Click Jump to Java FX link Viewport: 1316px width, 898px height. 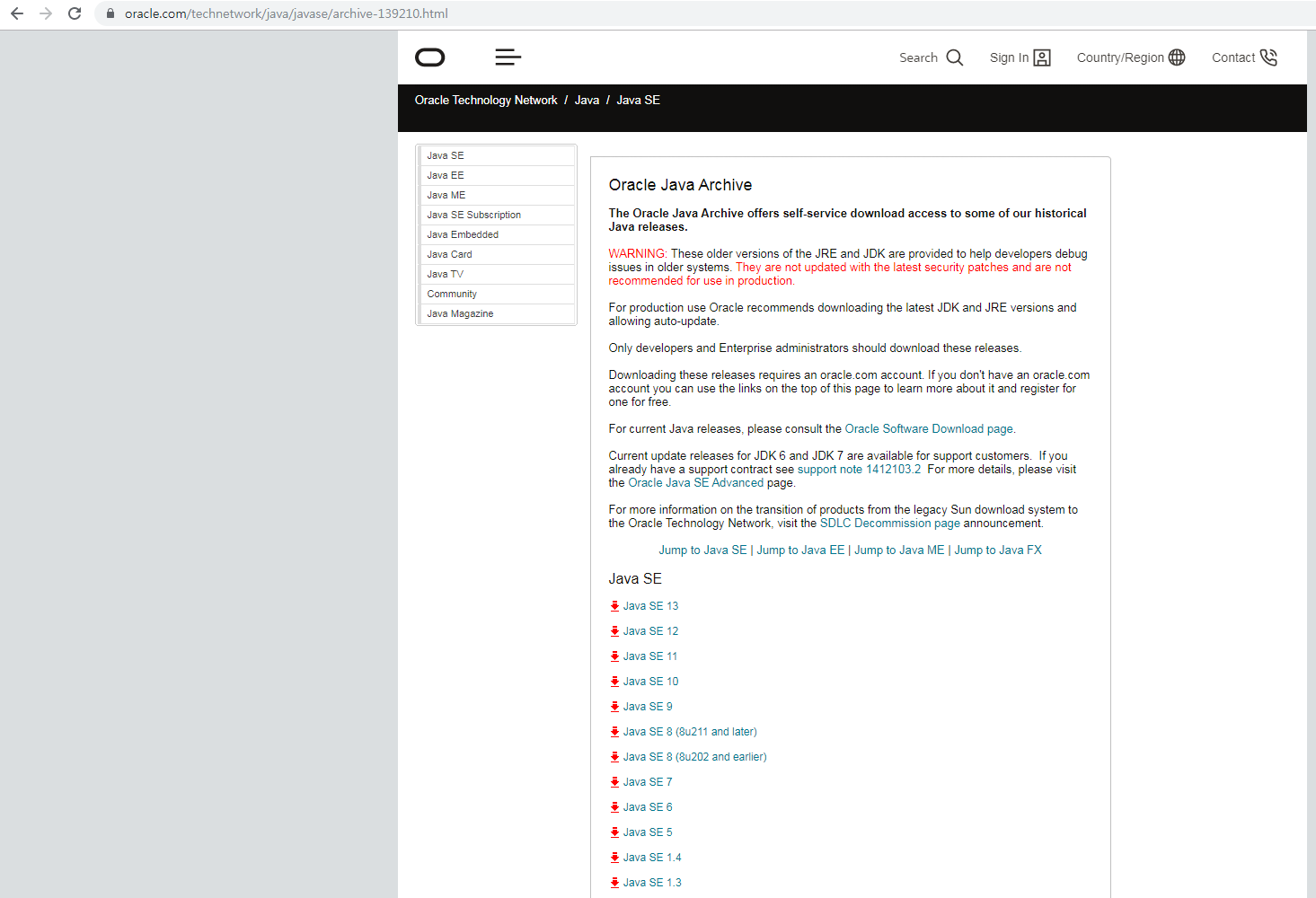point(998,550)
